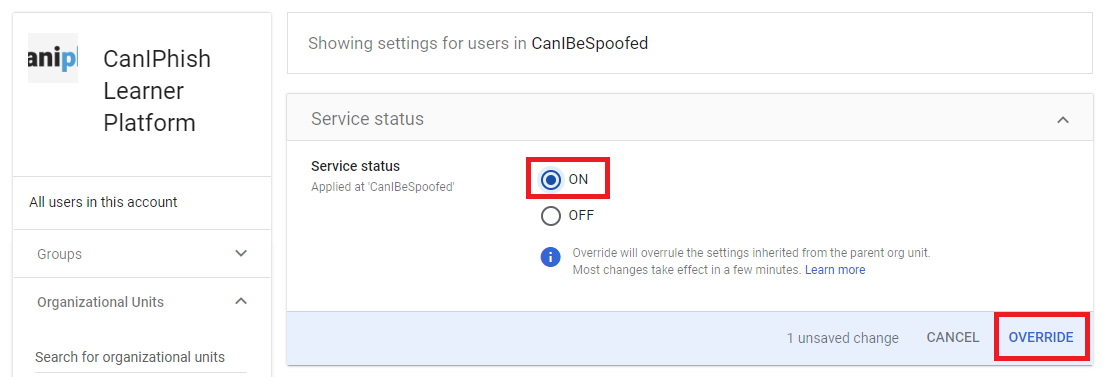The image size is (1106, 377).
Task: Click the blue info icon
Action: [550, 258]
